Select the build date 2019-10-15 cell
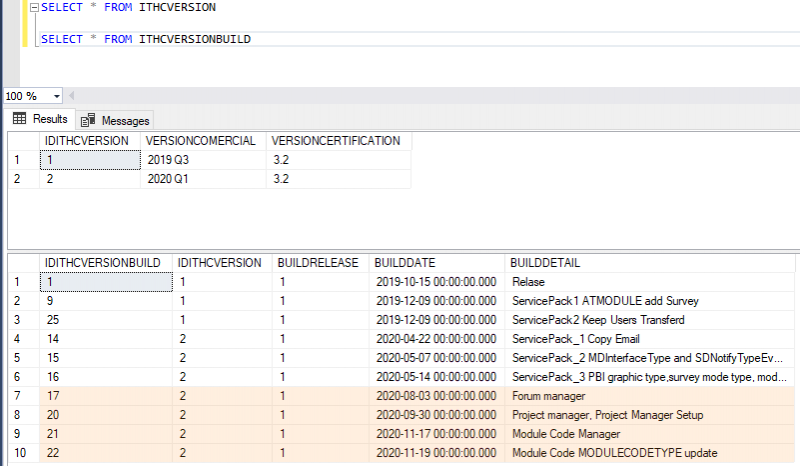 437,282
